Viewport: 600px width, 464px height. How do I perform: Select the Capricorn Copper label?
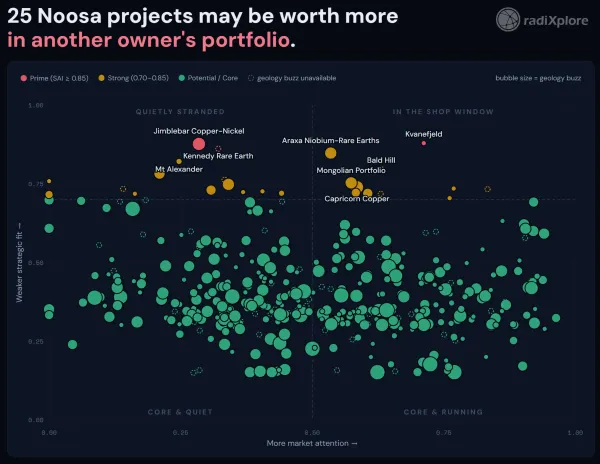pyautogui.click(x=357, y=199)
